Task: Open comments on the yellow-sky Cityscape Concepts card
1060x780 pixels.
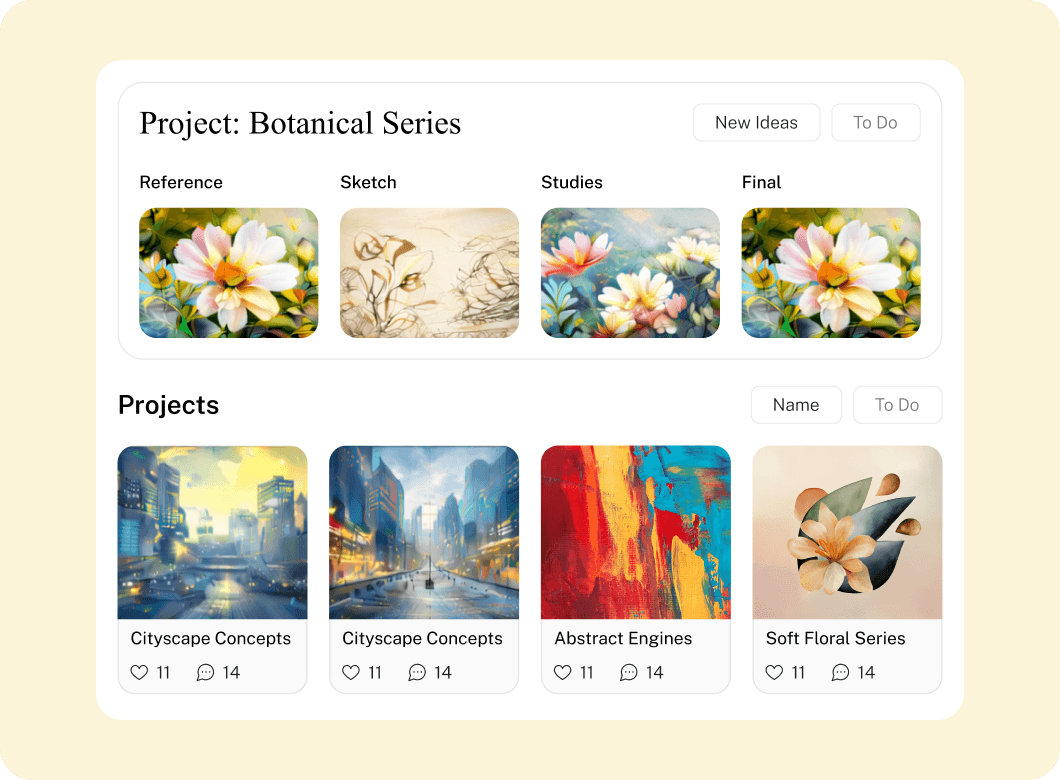Action: click(205, 673)
